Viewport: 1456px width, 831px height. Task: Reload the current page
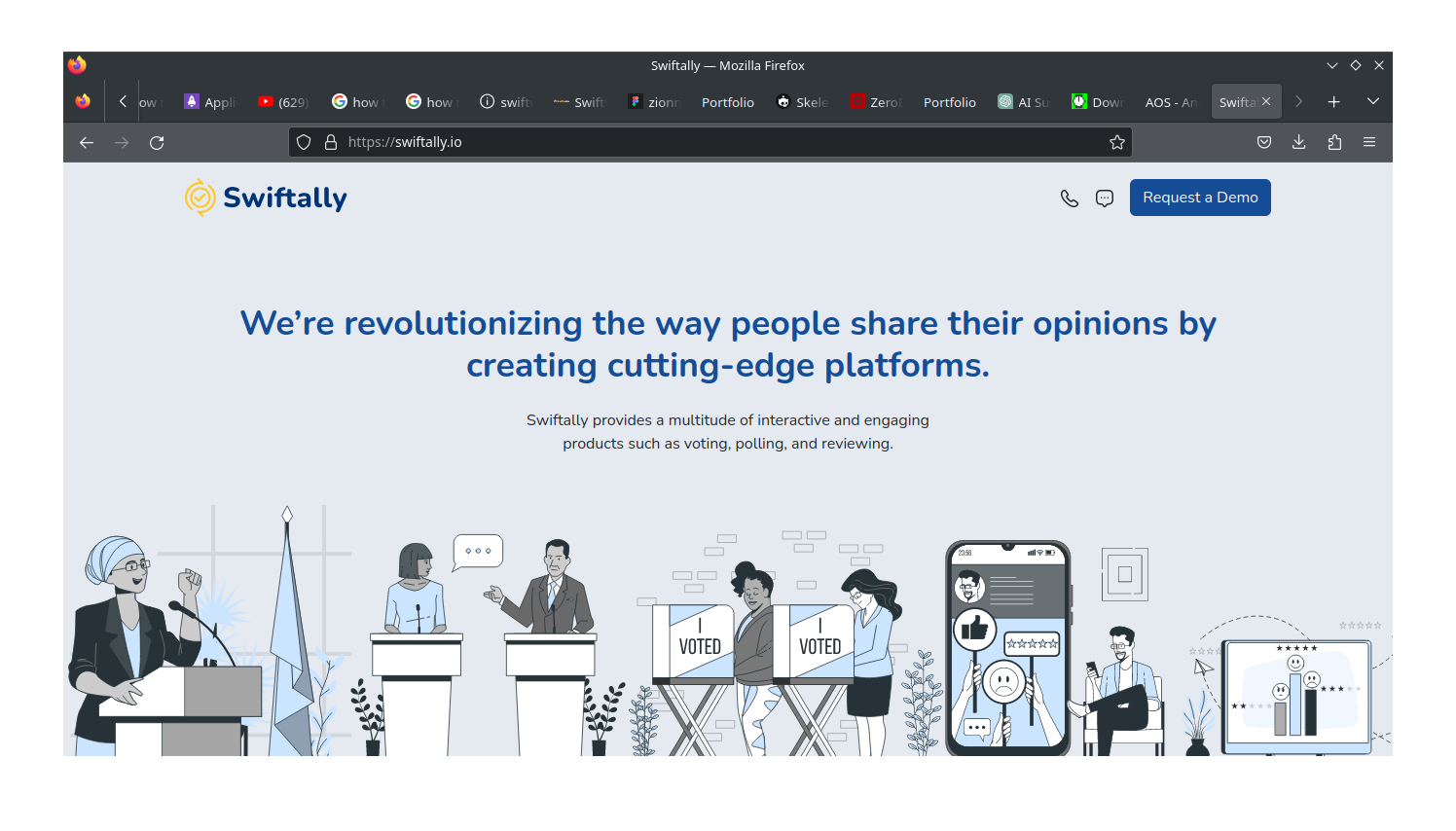[157, 142]
